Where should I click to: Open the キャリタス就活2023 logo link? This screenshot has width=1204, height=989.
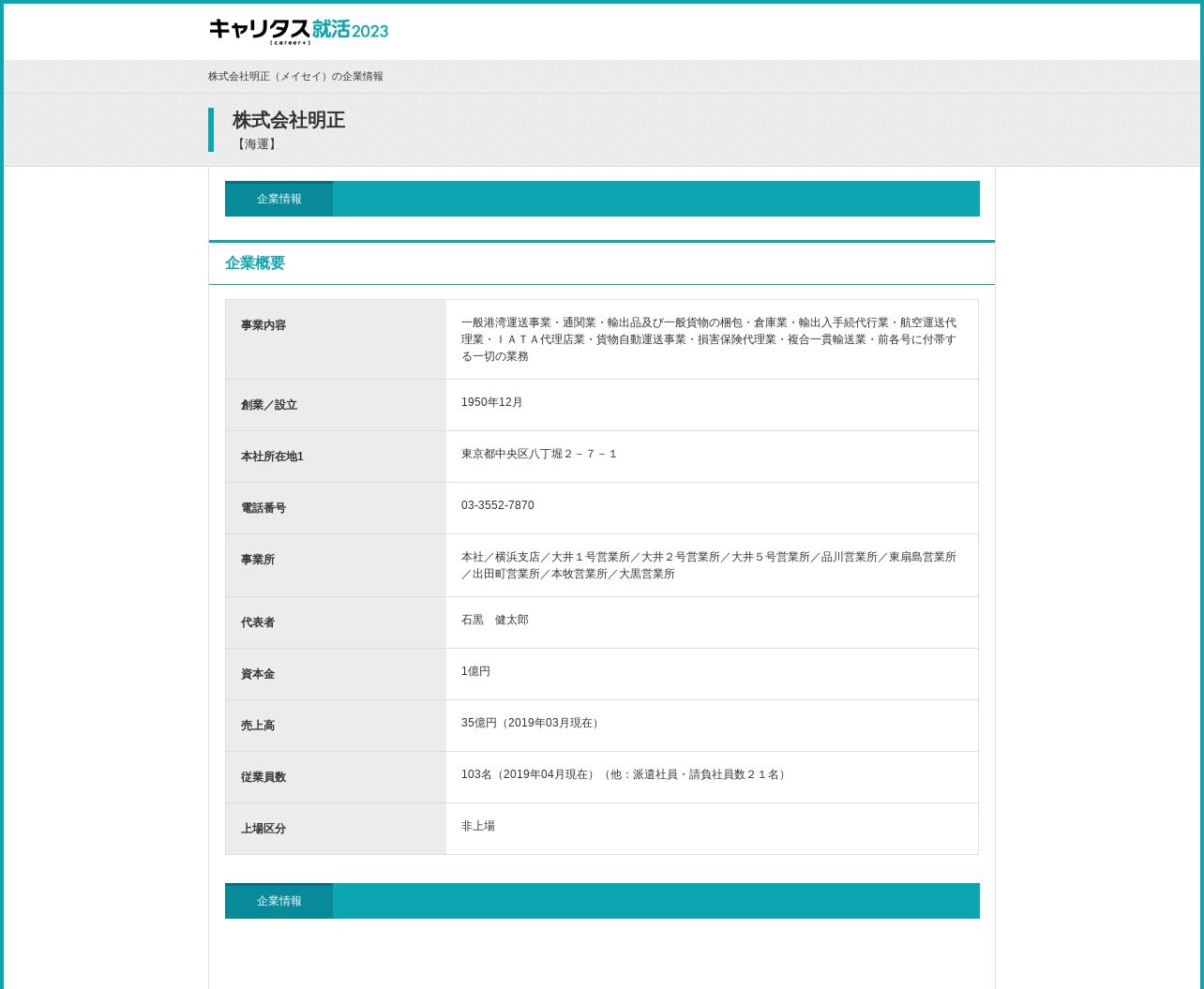(x=298, y=31)
